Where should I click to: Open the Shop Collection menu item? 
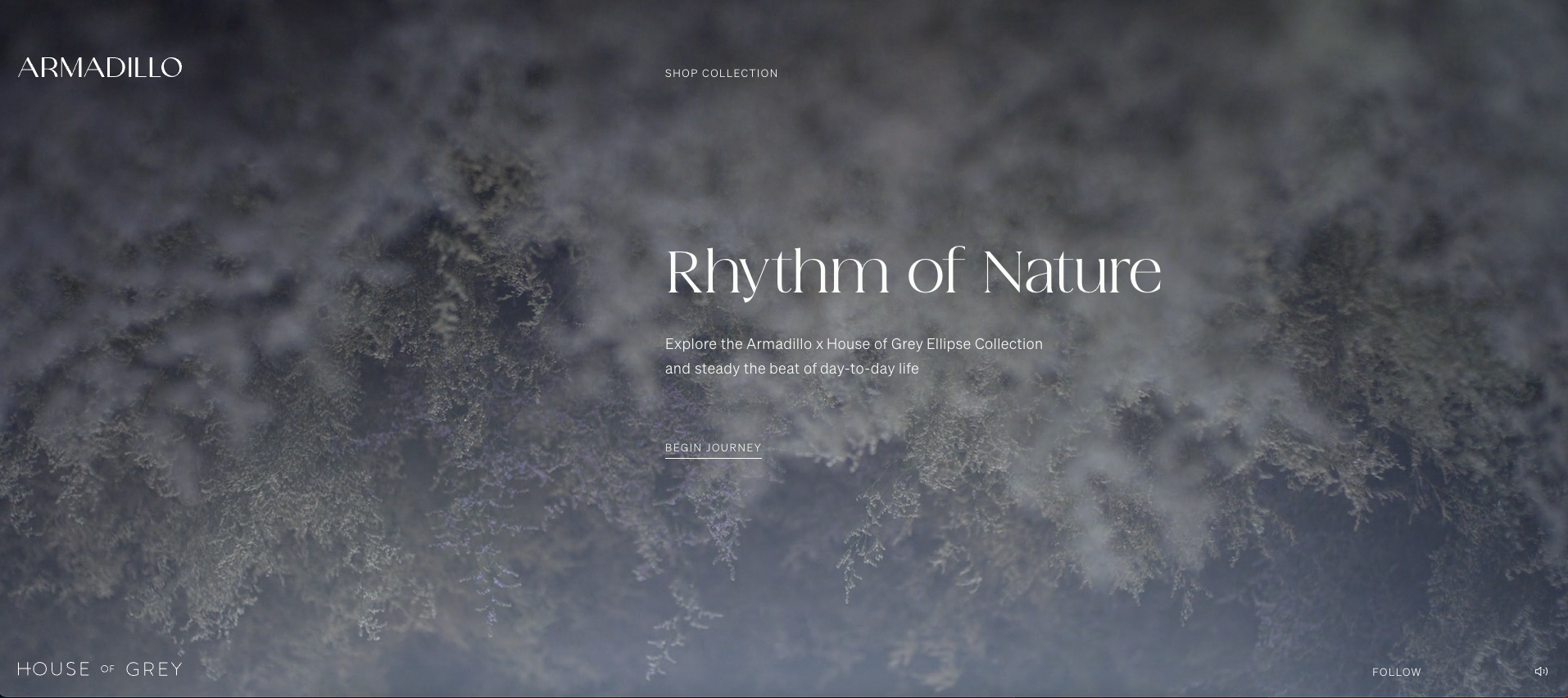721,74
